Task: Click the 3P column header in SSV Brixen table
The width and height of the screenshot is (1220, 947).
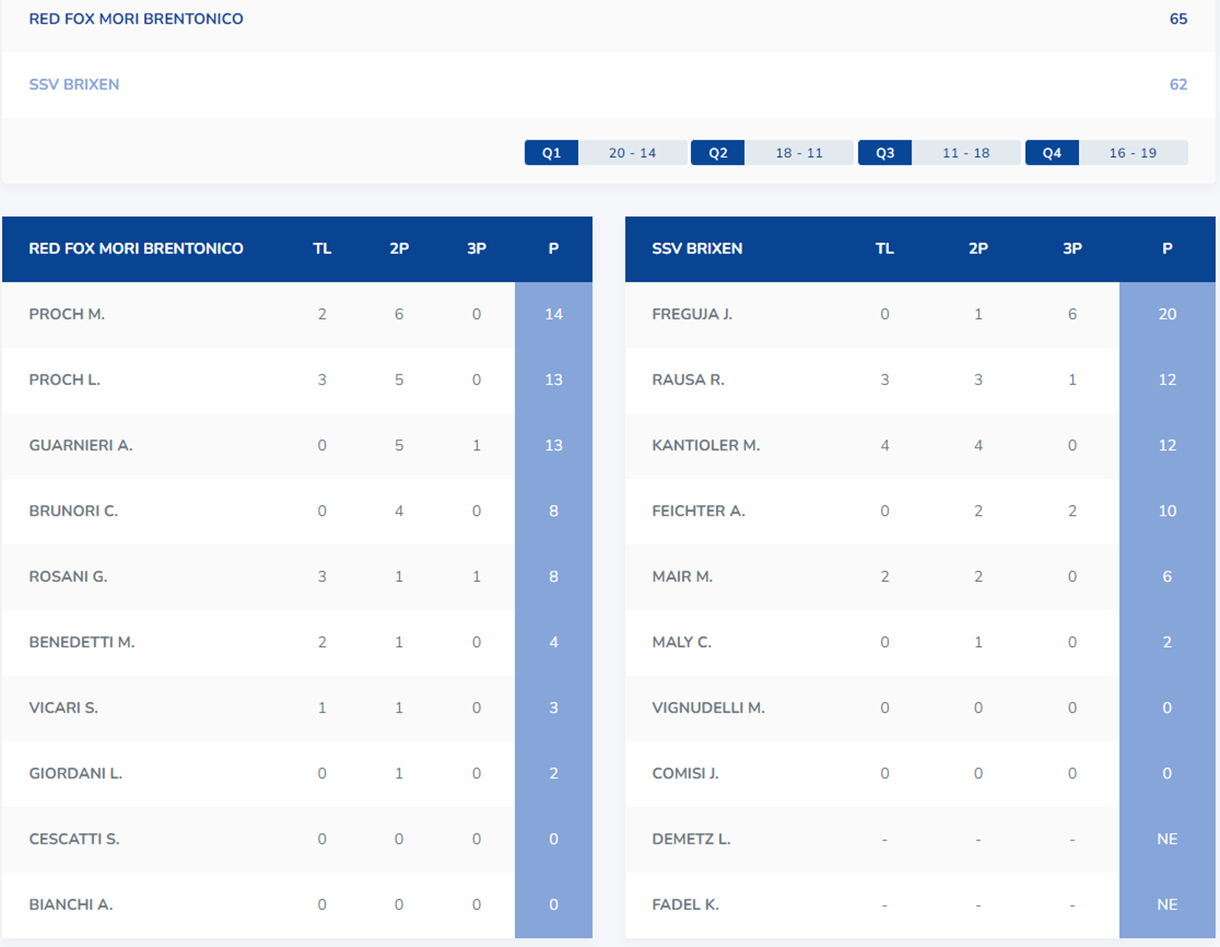Action: click(1072, 249)
